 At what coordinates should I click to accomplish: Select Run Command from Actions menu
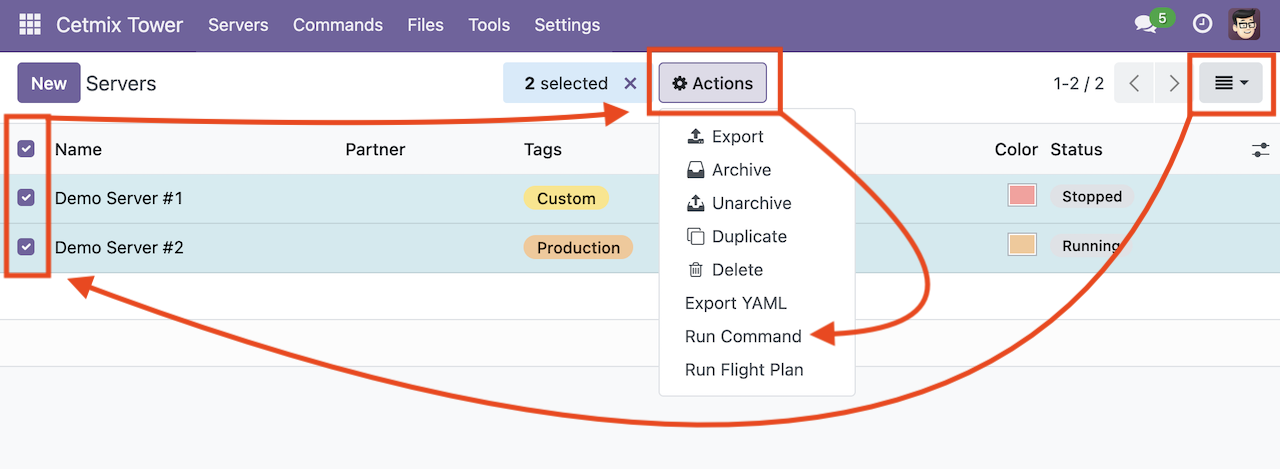743,336
